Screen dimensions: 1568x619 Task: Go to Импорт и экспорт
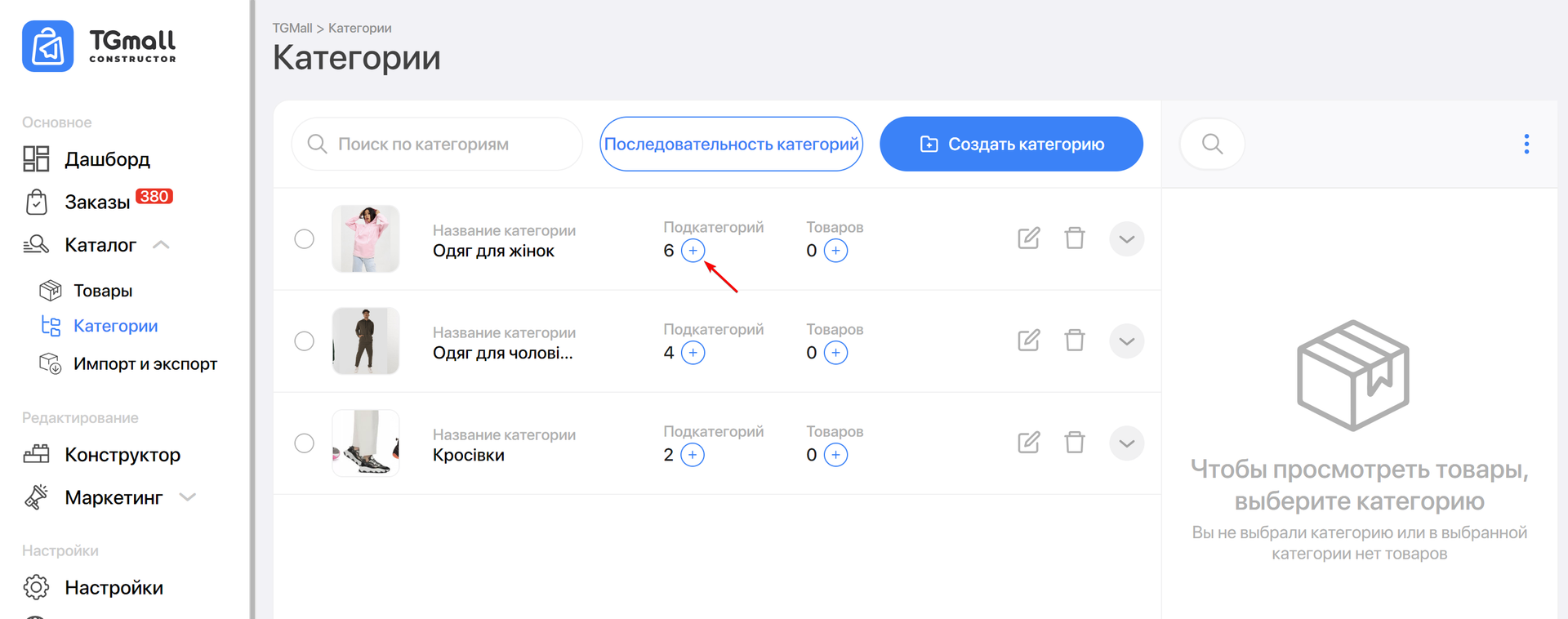pyautogui.click(x=145, y=363)
